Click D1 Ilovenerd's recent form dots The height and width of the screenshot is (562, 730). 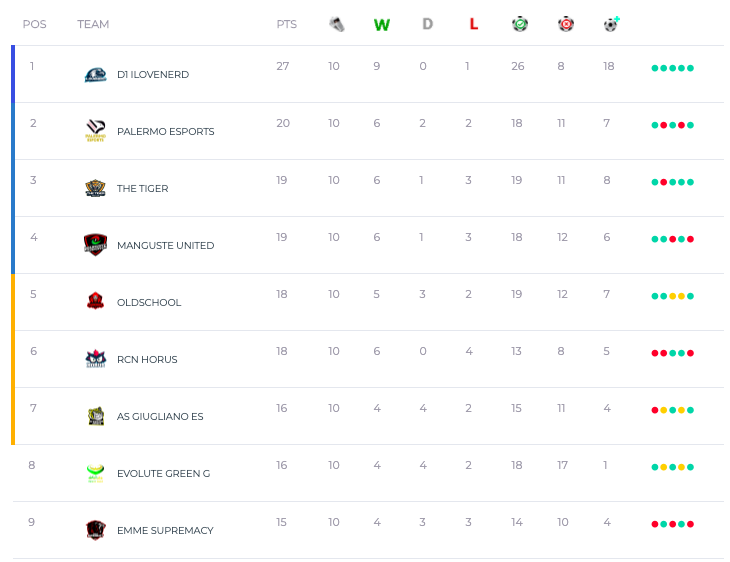672,68
